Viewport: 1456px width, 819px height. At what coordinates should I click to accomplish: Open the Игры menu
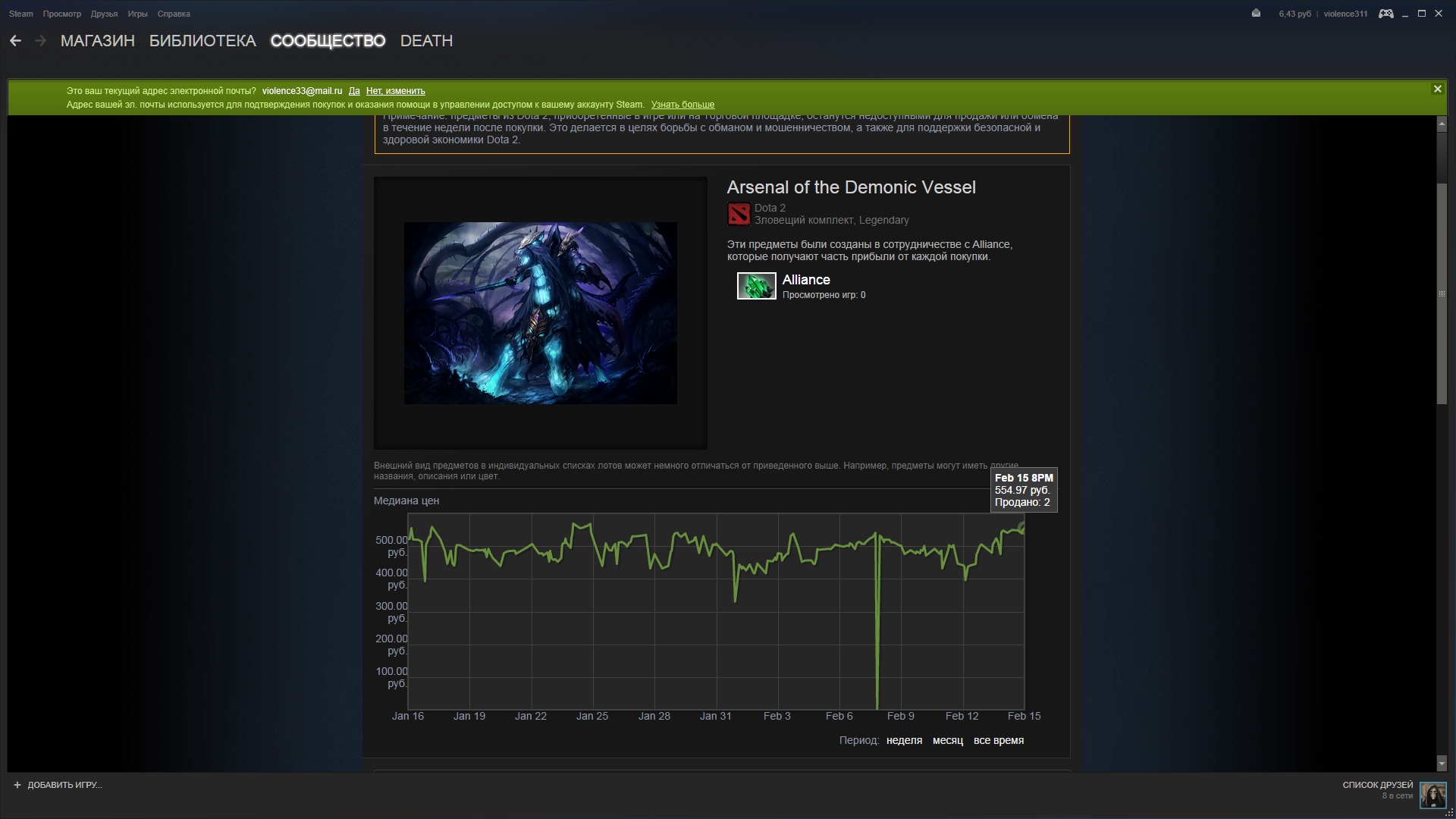point(138,14)
